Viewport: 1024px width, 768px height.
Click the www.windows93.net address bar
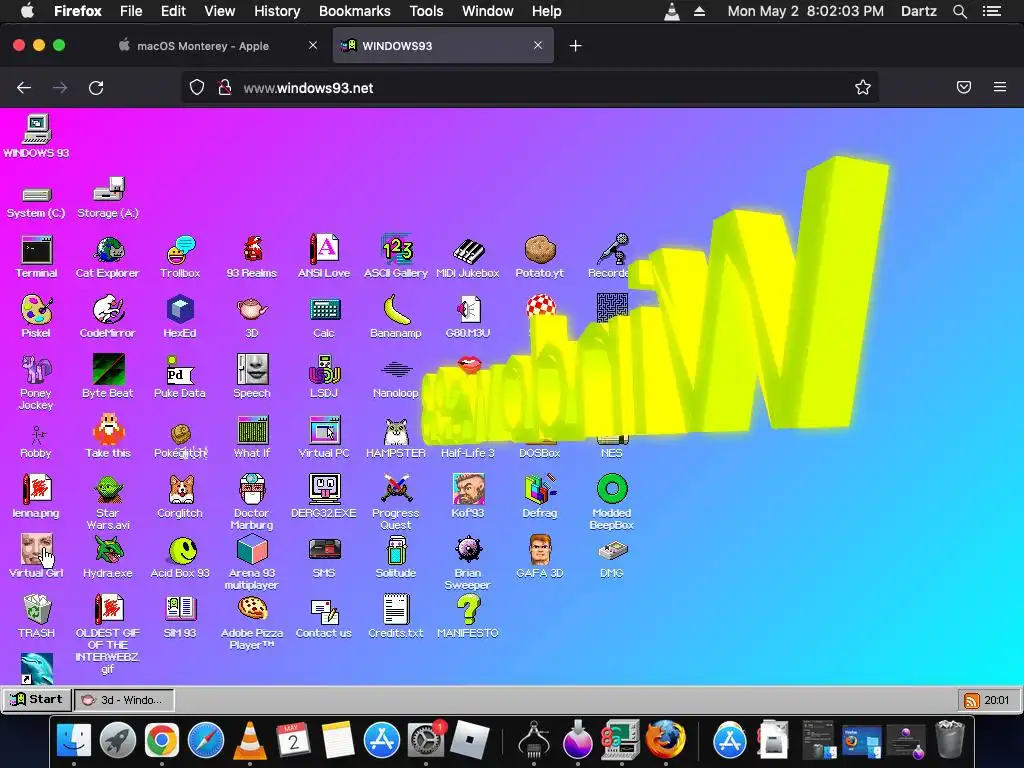(x=529, y=88)
